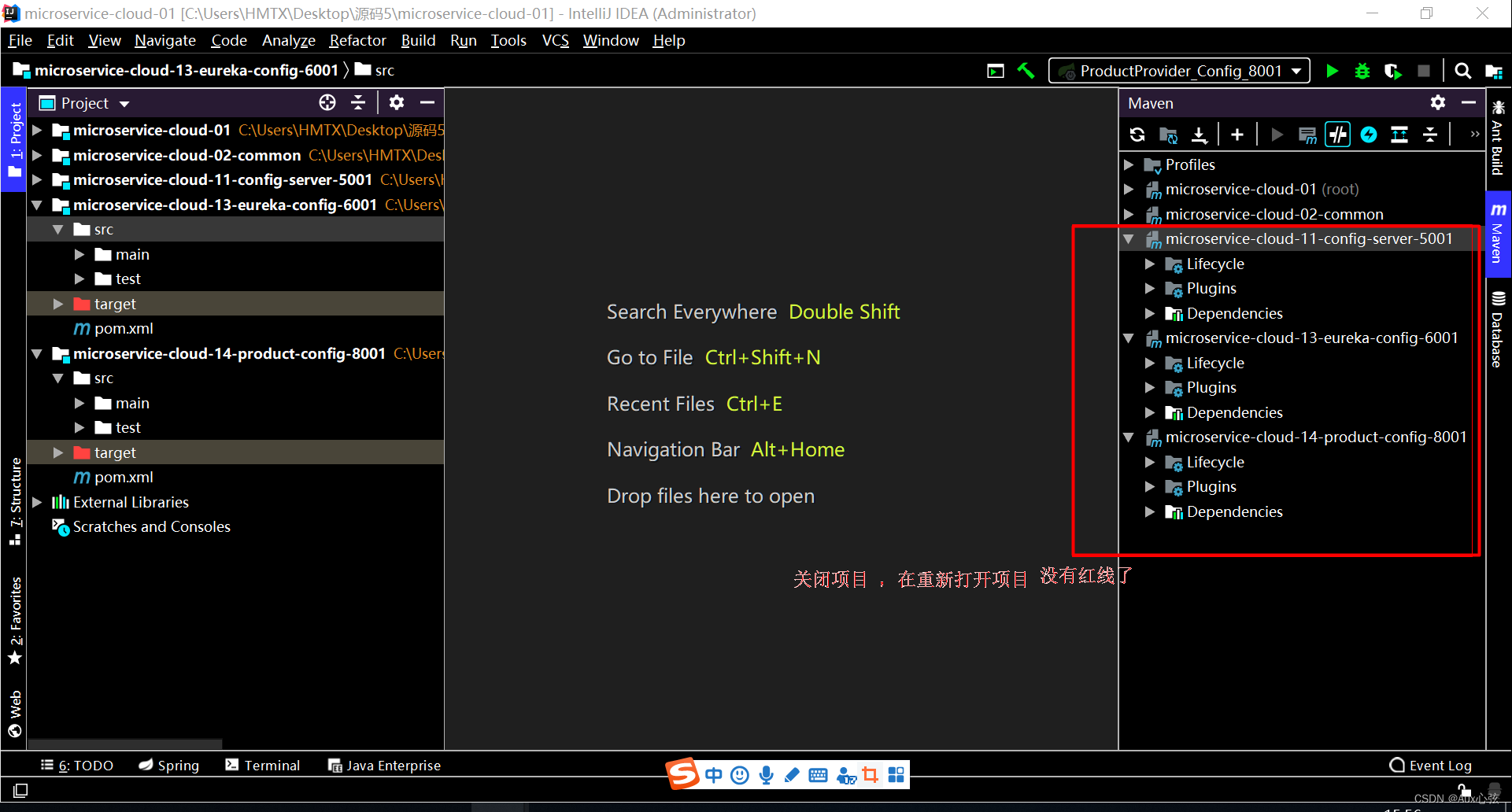Show more Maven toolbar actions
Viewport: 1512px width, 812px height.
pos(1475,135)
